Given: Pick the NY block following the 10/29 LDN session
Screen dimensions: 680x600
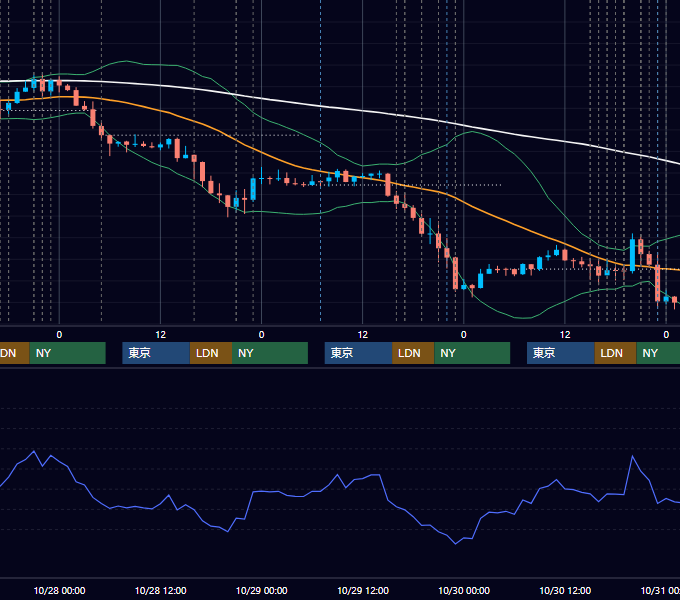Looking at the screenshot, I should [472, 353].
